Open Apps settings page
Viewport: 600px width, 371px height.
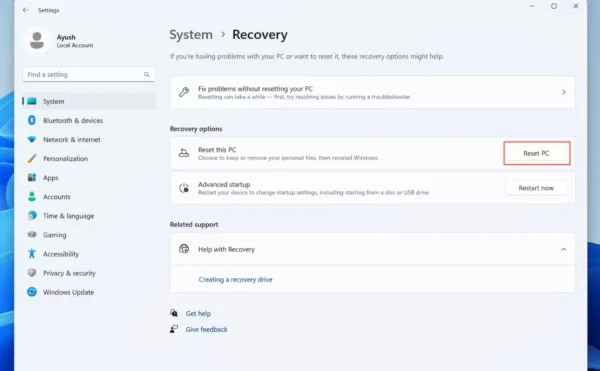tap(89, 177)
